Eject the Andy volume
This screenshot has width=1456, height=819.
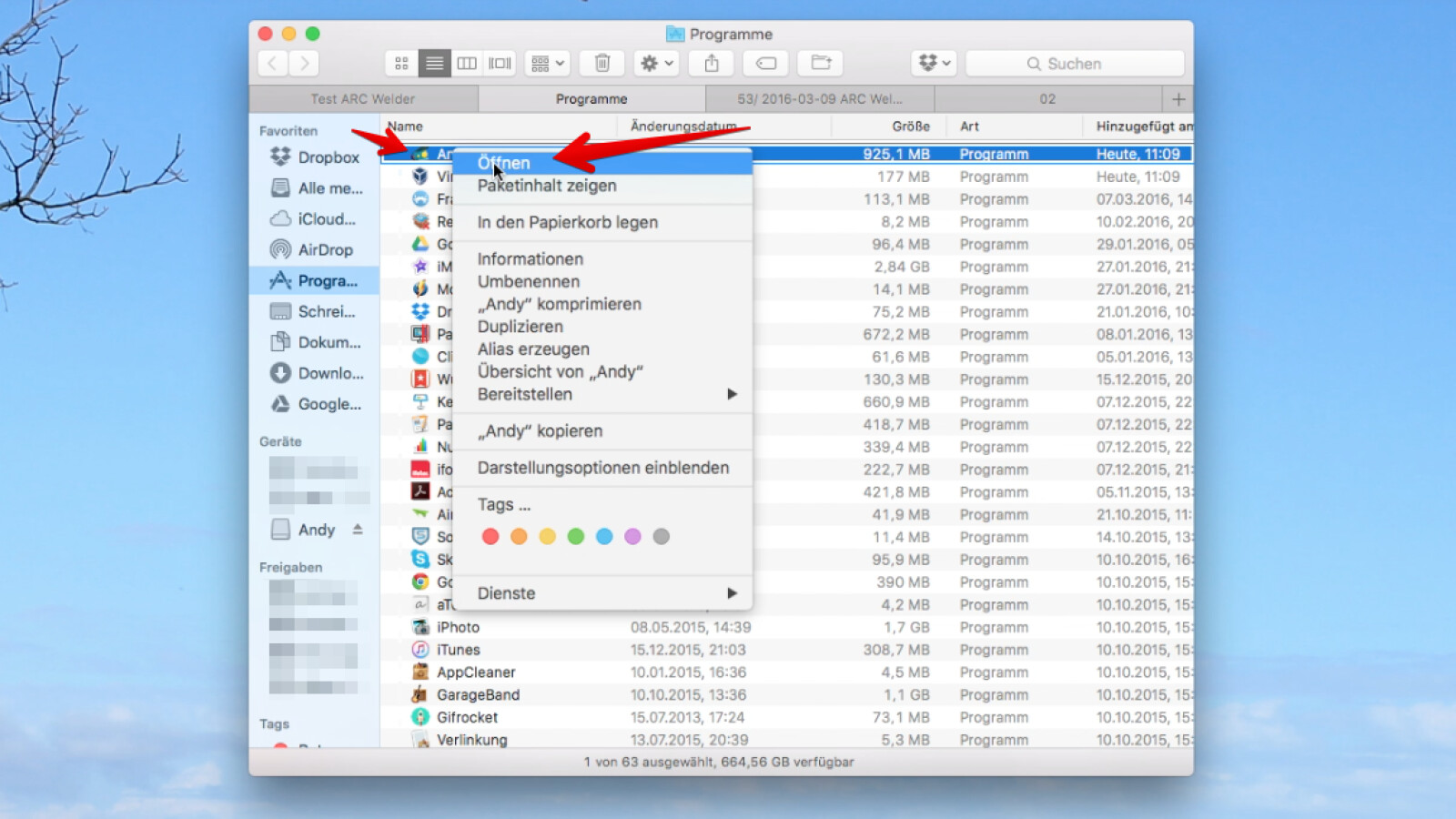[355, 529]
